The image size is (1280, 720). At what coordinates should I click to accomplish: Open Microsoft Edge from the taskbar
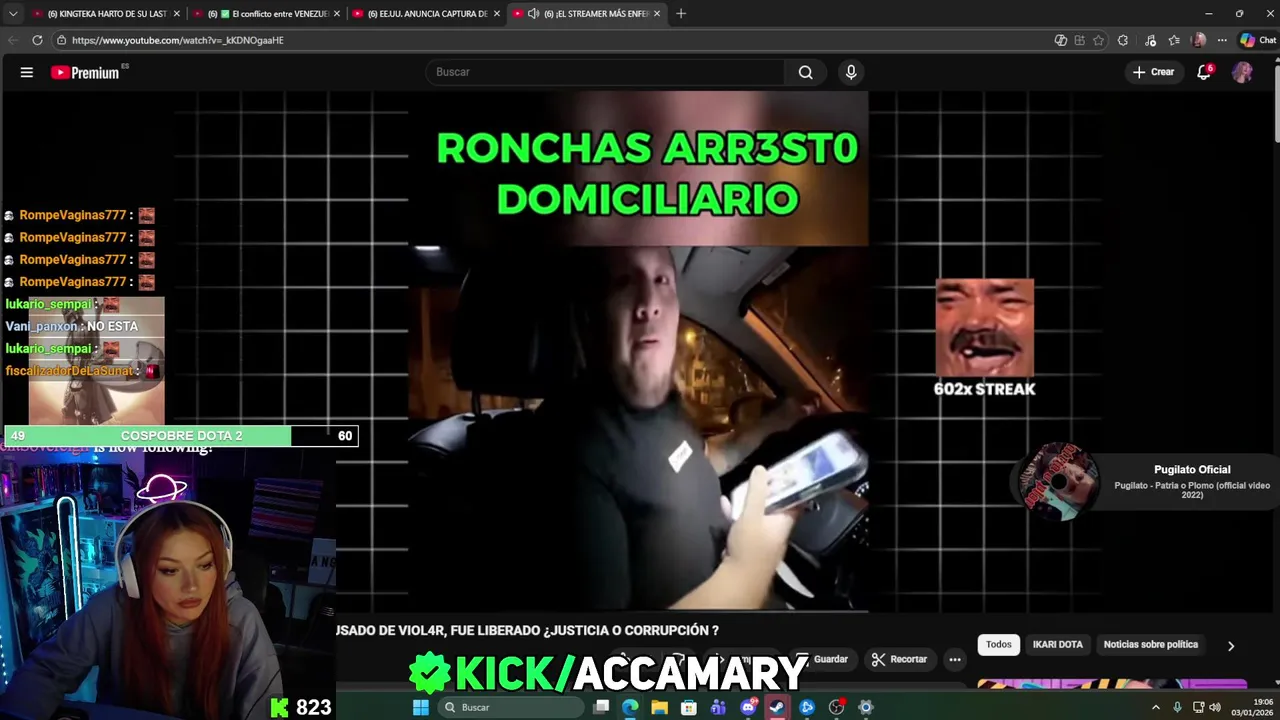pyautogui.click(x=630, y=707)
